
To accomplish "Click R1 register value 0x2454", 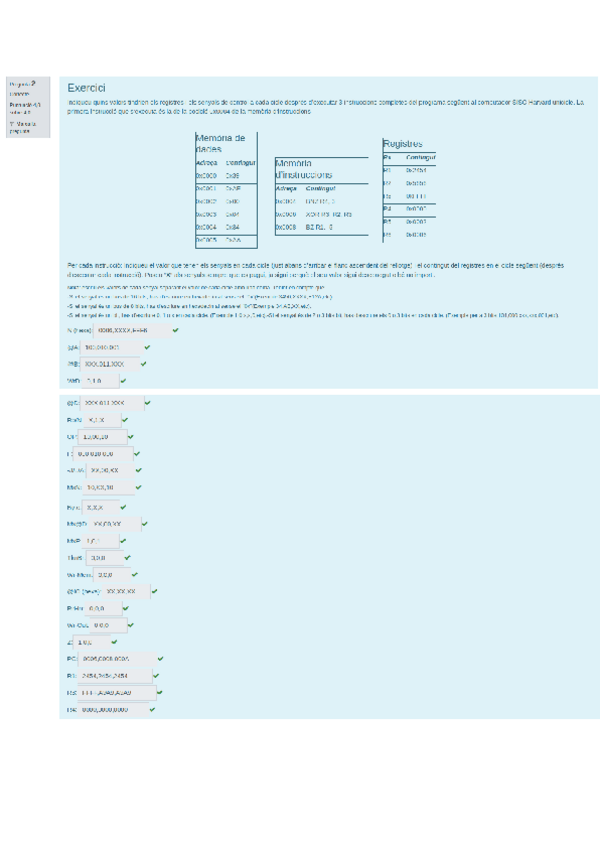I will point(416,170).
